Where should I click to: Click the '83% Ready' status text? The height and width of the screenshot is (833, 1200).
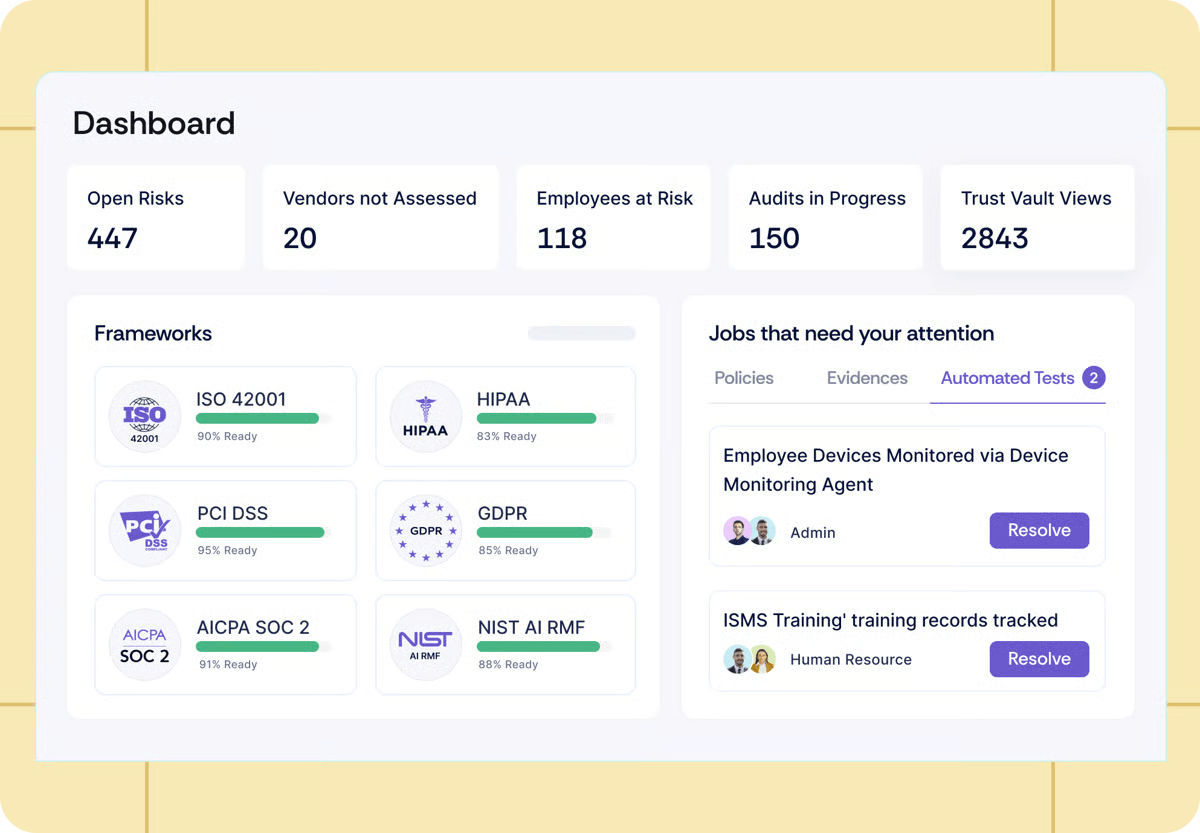click(x=507, y=436)
